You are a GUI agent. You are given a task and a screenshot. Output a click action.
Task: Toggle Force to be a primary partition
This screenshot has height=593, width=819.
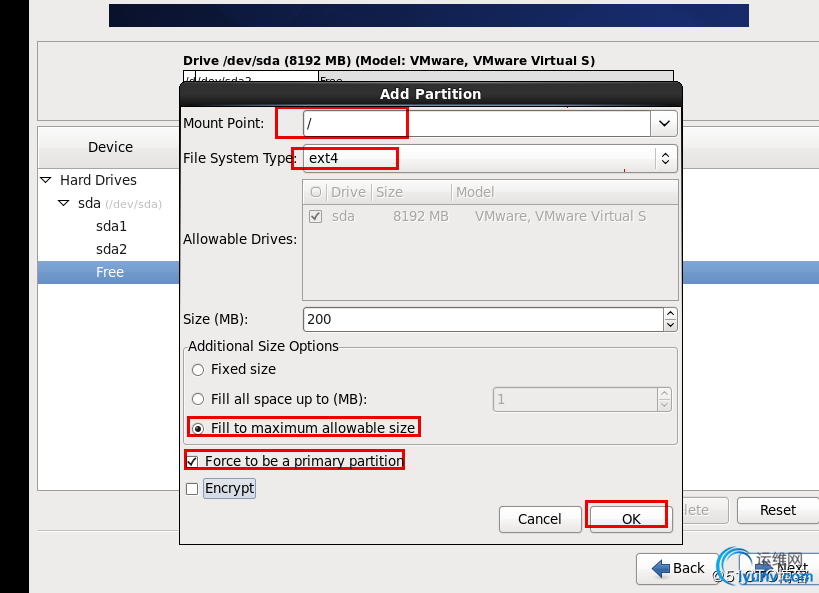[192, 461]
